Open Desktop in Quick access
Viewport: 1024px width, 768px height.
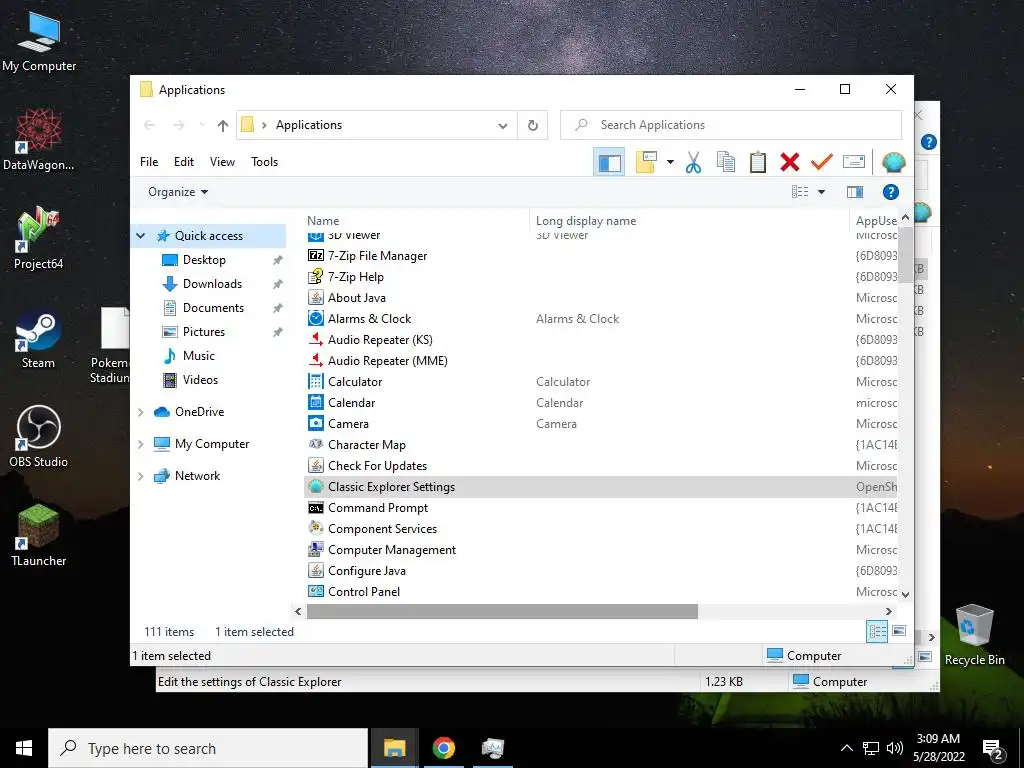click(204, 260)
